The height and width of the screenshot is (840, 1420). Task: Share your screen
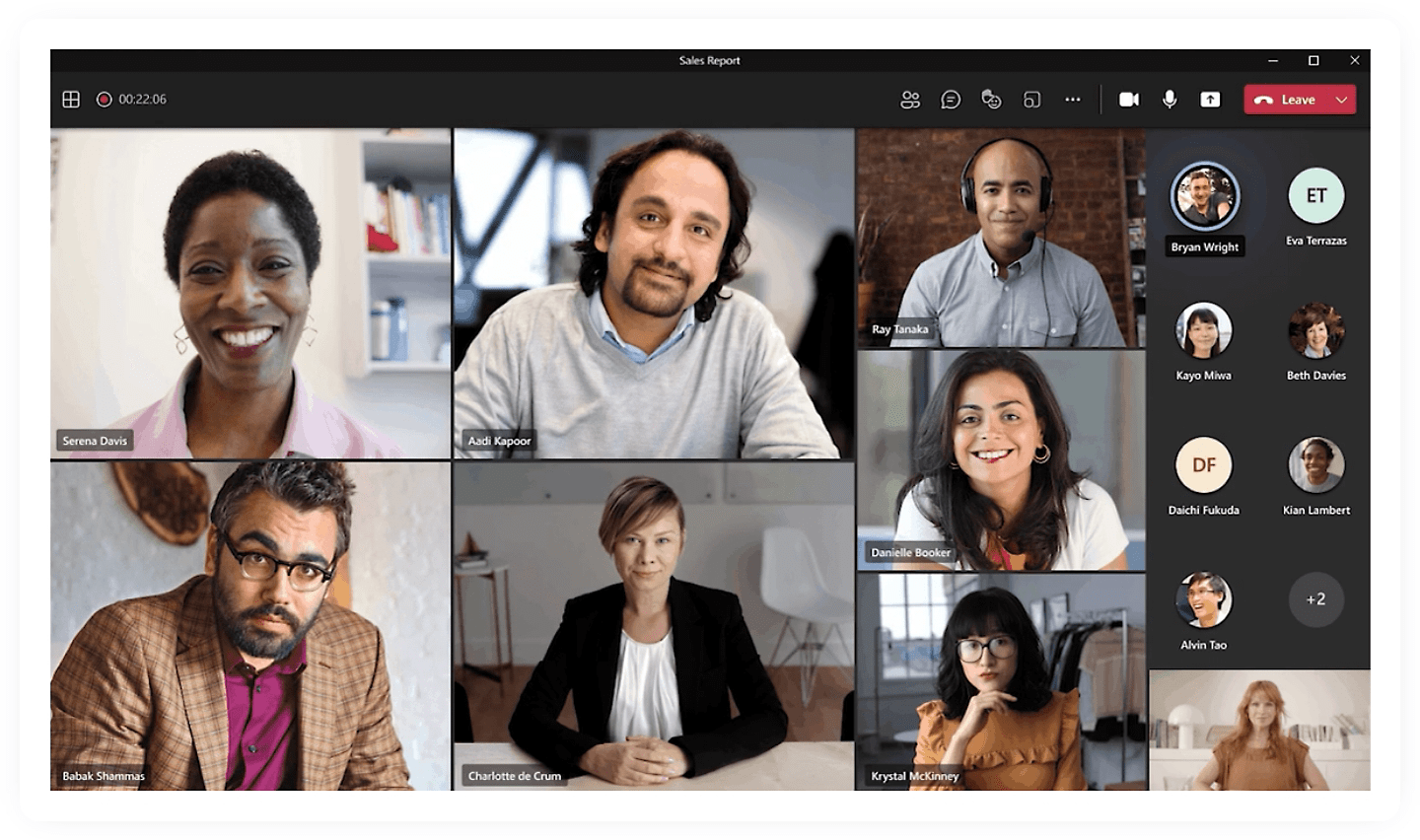coord(1209,100)
